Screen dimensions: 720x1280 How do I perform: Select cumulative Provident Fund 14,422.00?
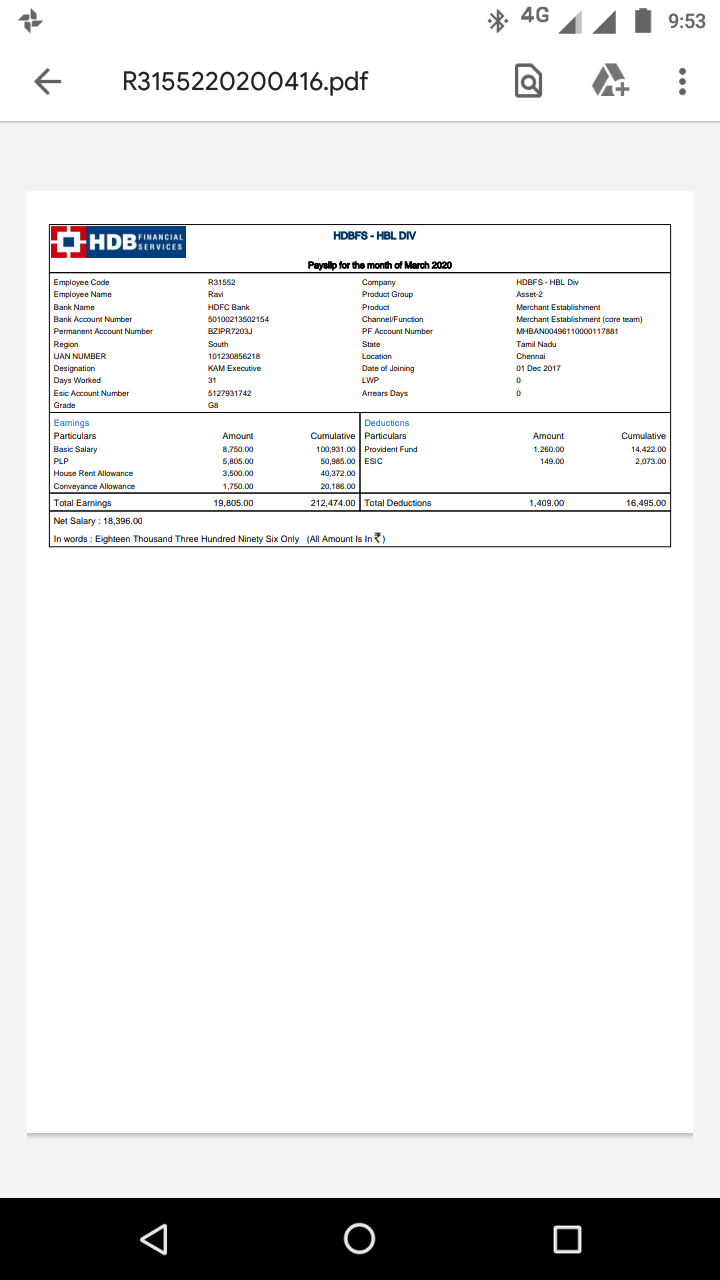pyautogui.click(x=648, y=450)
